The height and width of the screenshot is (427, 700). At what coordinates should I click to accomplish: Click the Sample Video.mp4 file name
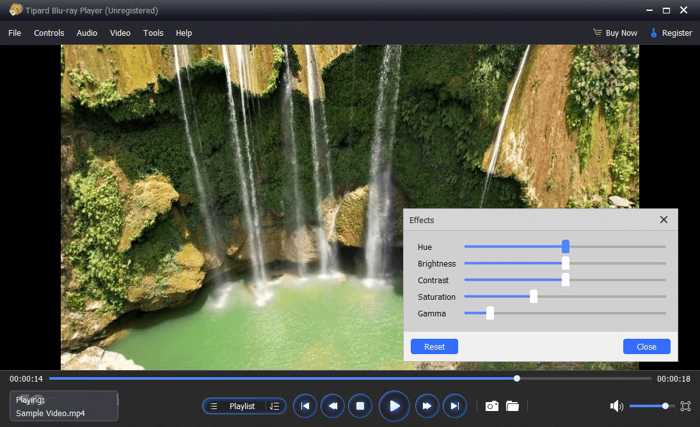(50, 413)
